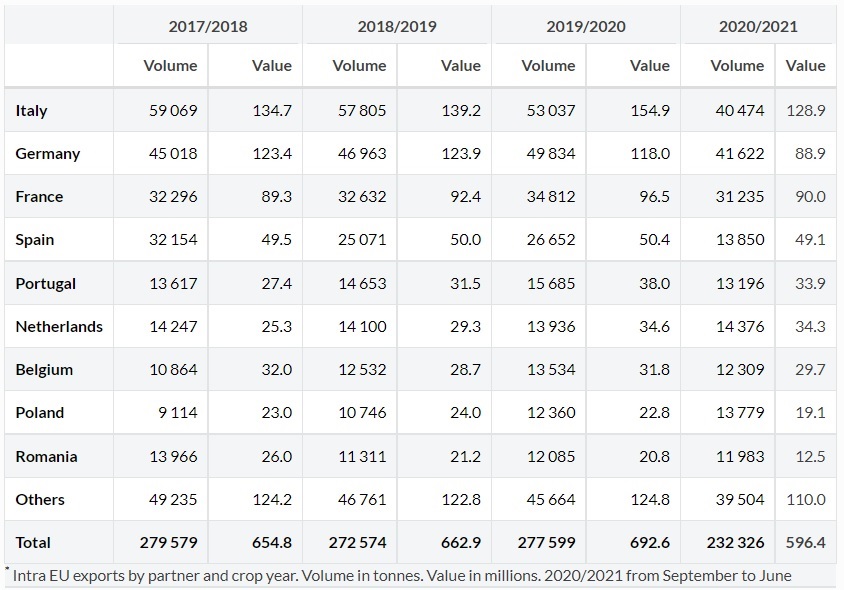Screen dimensions: 844x590
Task: Click the 2019/2020 column group header
Action: 586,26
